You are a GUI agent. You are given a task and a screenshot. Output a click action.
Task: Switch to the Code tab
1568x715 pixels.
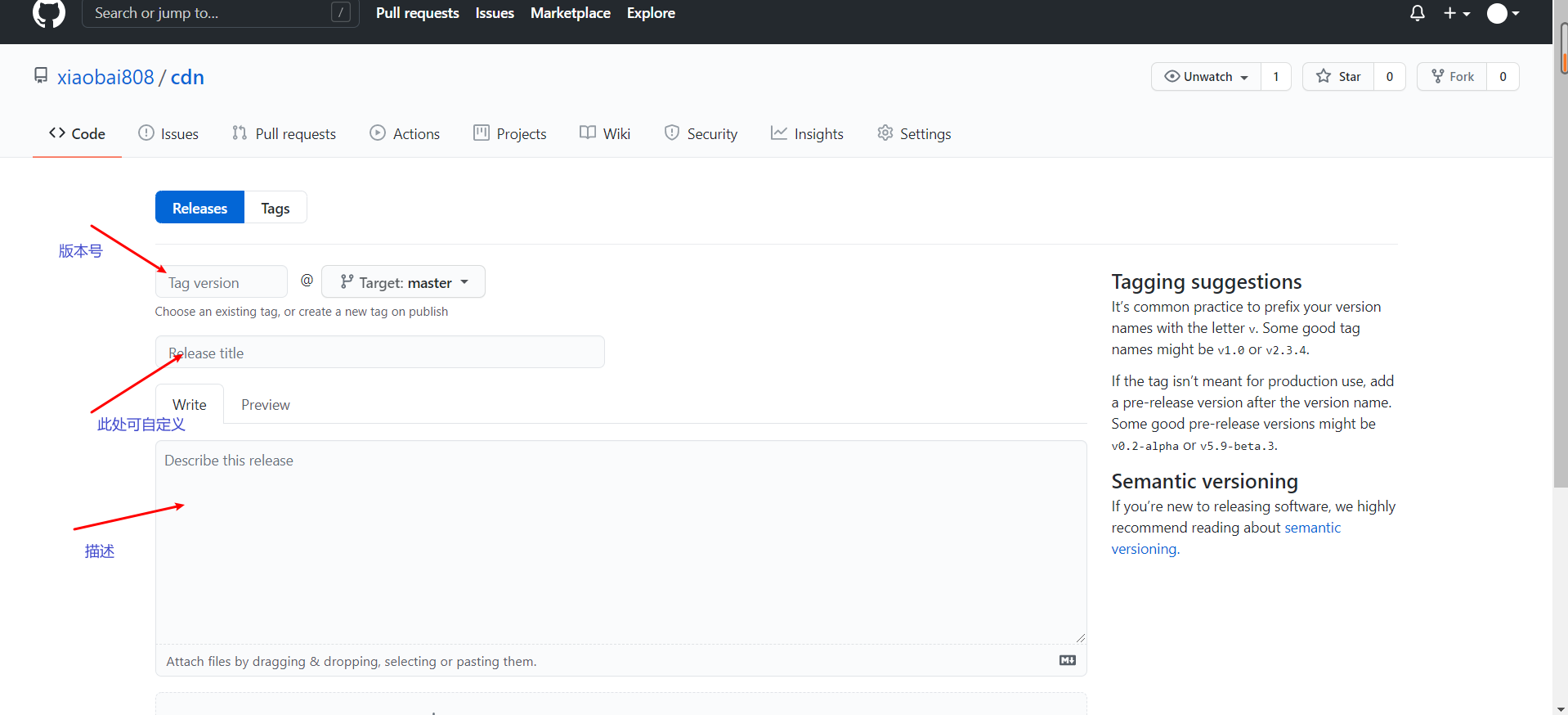coord(77,133)
